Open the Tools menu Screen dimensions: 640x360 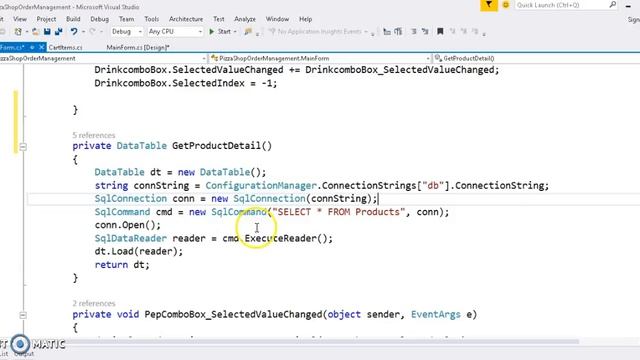(x=151, y=19)
